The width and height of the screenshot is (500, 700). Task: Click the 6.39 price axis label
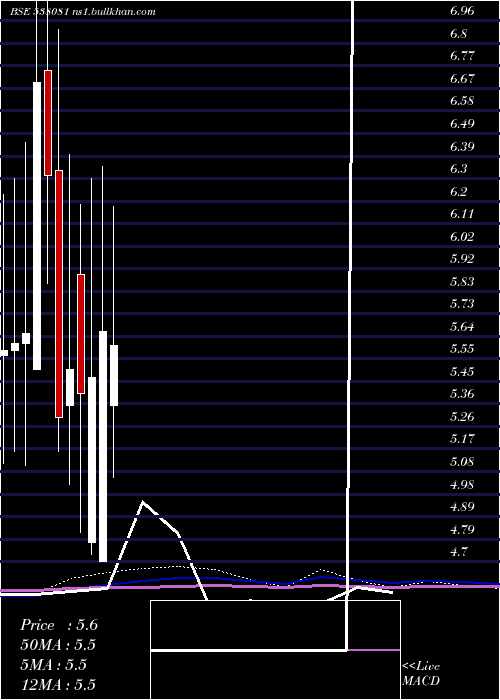[462, 146]
